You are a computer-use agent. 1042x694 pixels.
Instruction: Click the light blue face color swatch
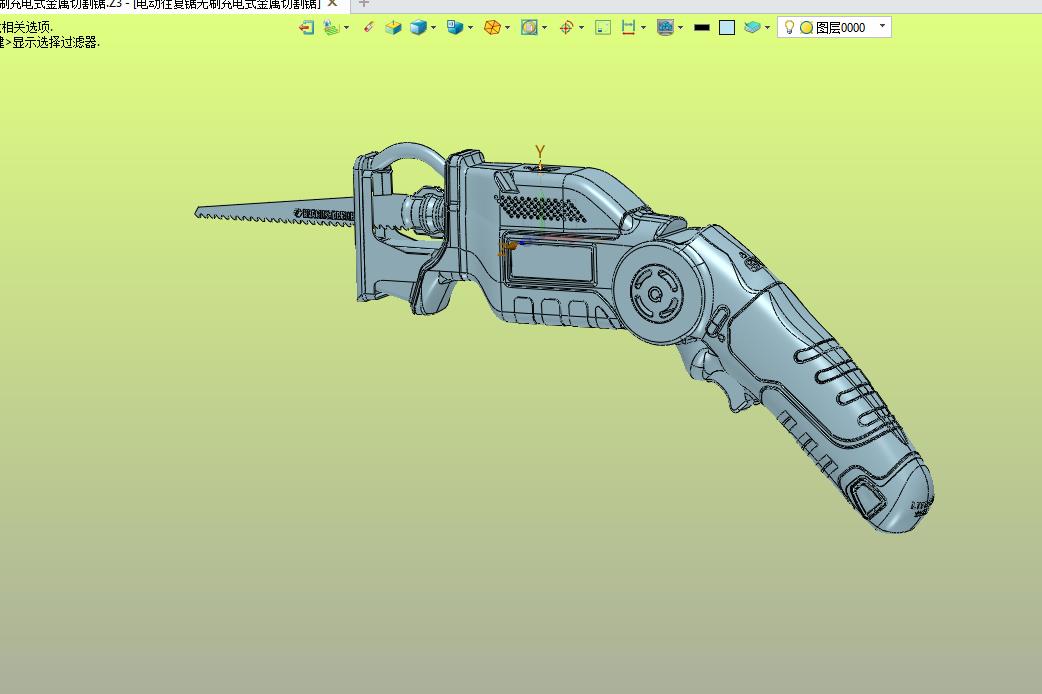point(727,27)
